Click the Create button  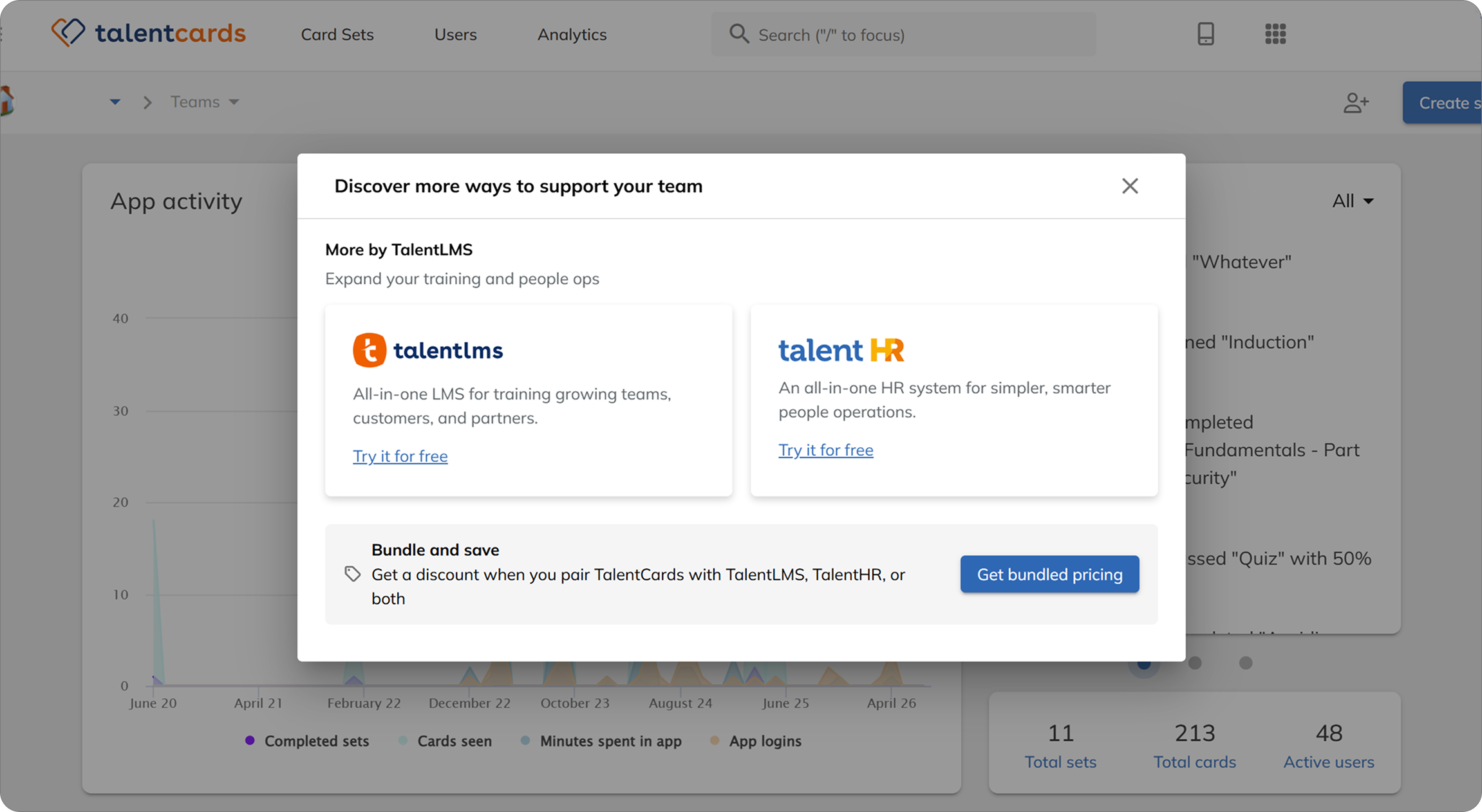(1443, 103)
